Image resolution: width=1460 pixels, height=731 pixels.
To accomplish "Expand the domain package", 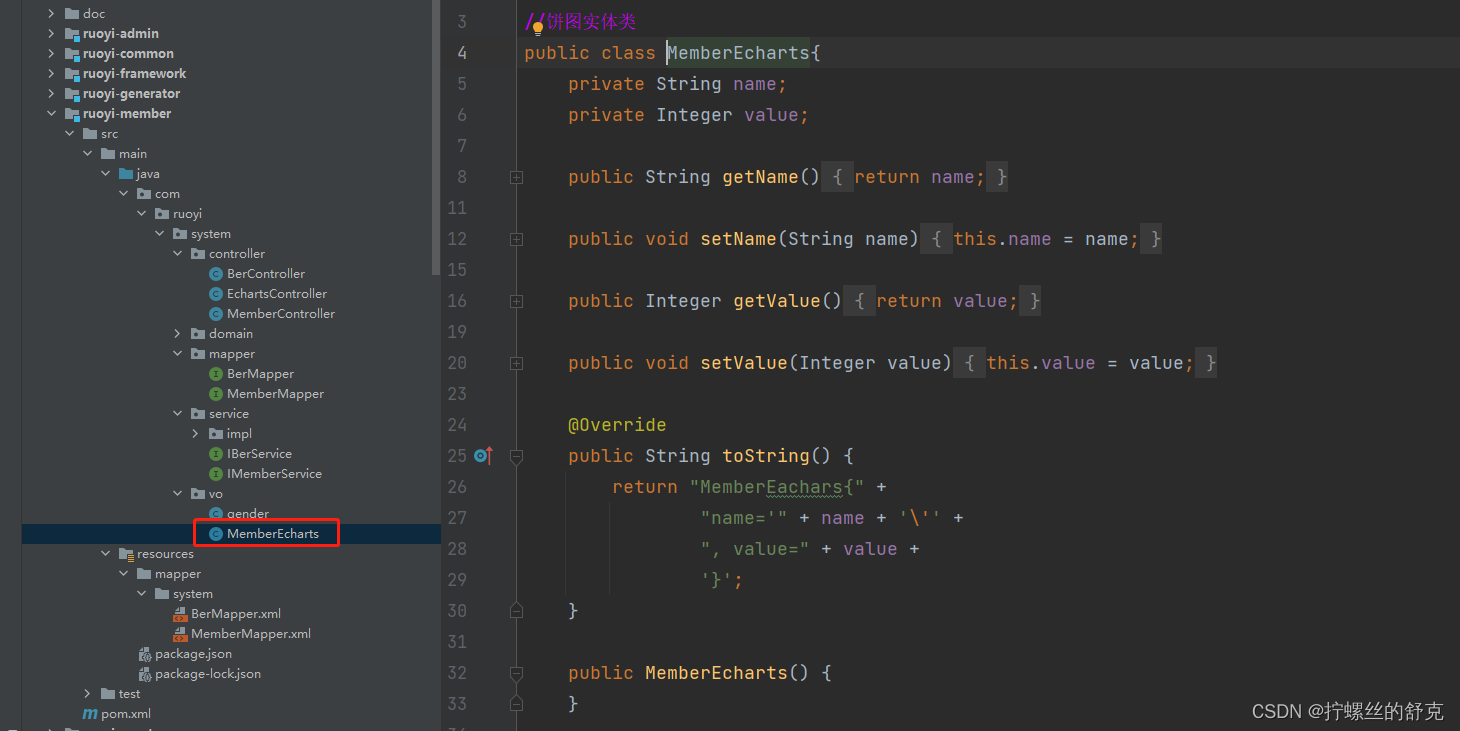I will coord(178,334).
